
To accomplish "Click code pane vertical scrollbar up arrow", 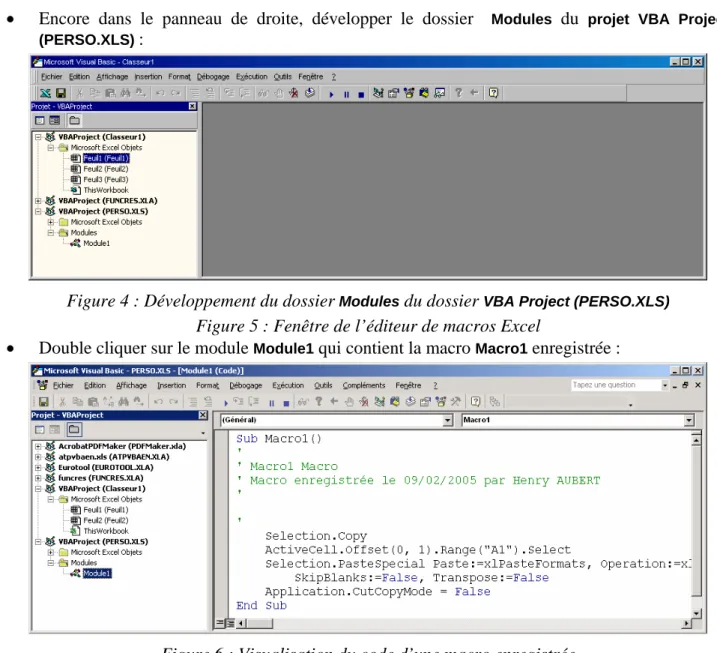I will tap(696, 440).
